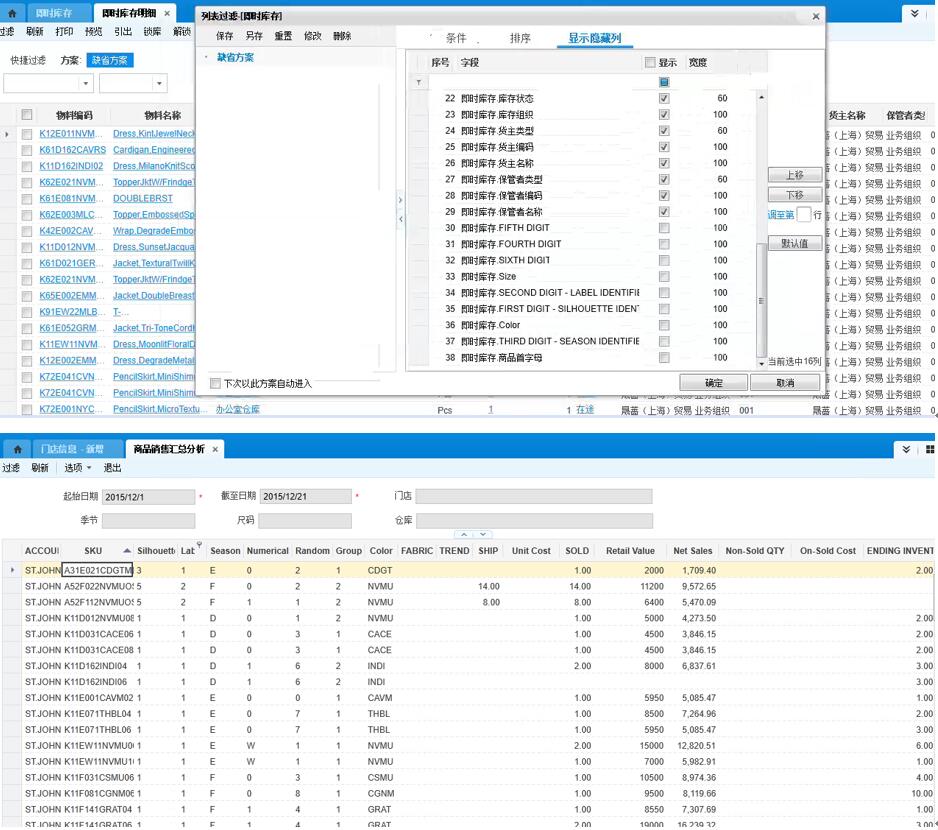Viewport: 938px width, 830px height.
Task: Click 重置 in the filter dialog toolbar
Action: coord(284,36)
